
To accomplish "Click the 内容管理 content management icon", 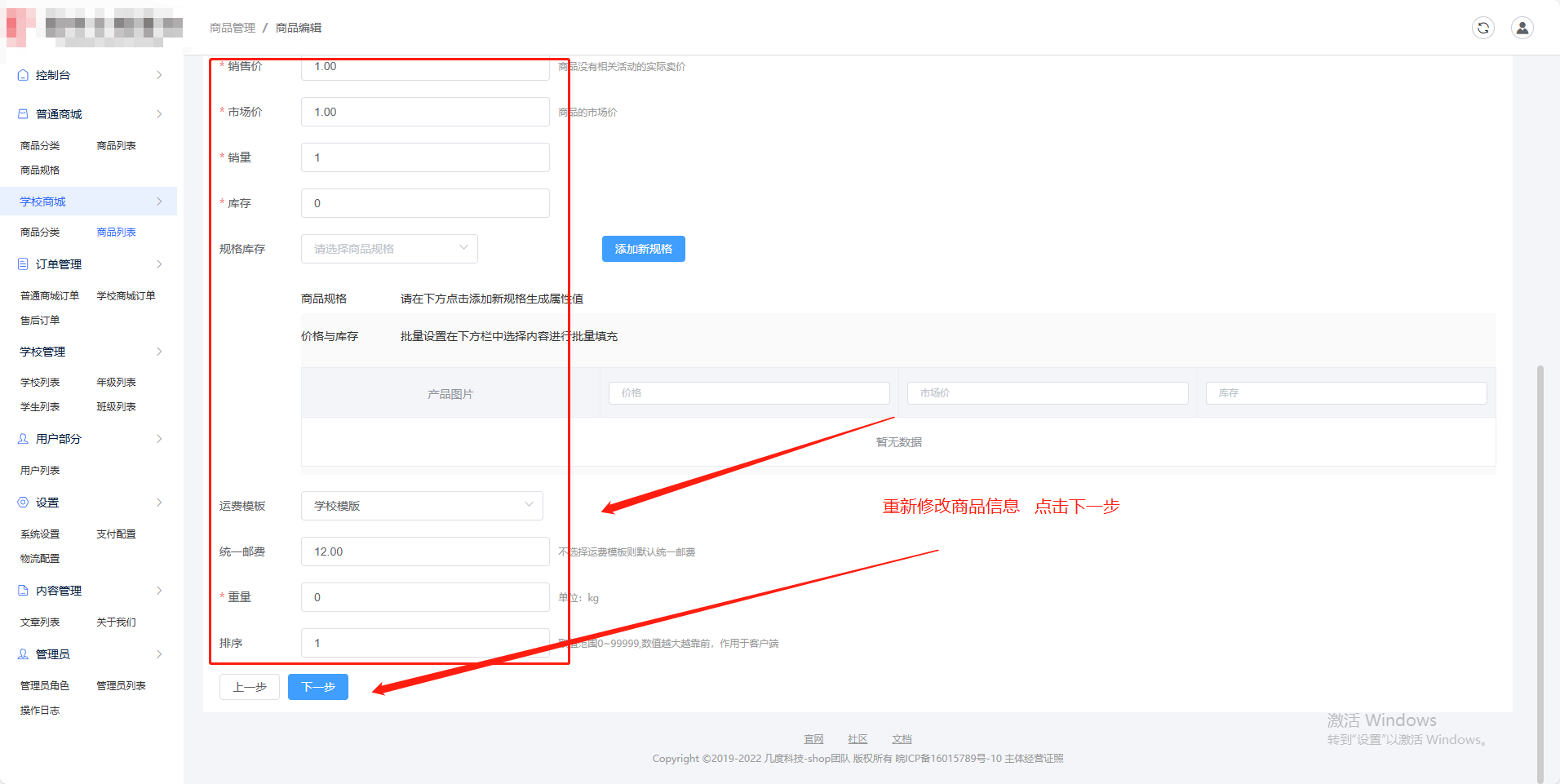I will (23, 590).
